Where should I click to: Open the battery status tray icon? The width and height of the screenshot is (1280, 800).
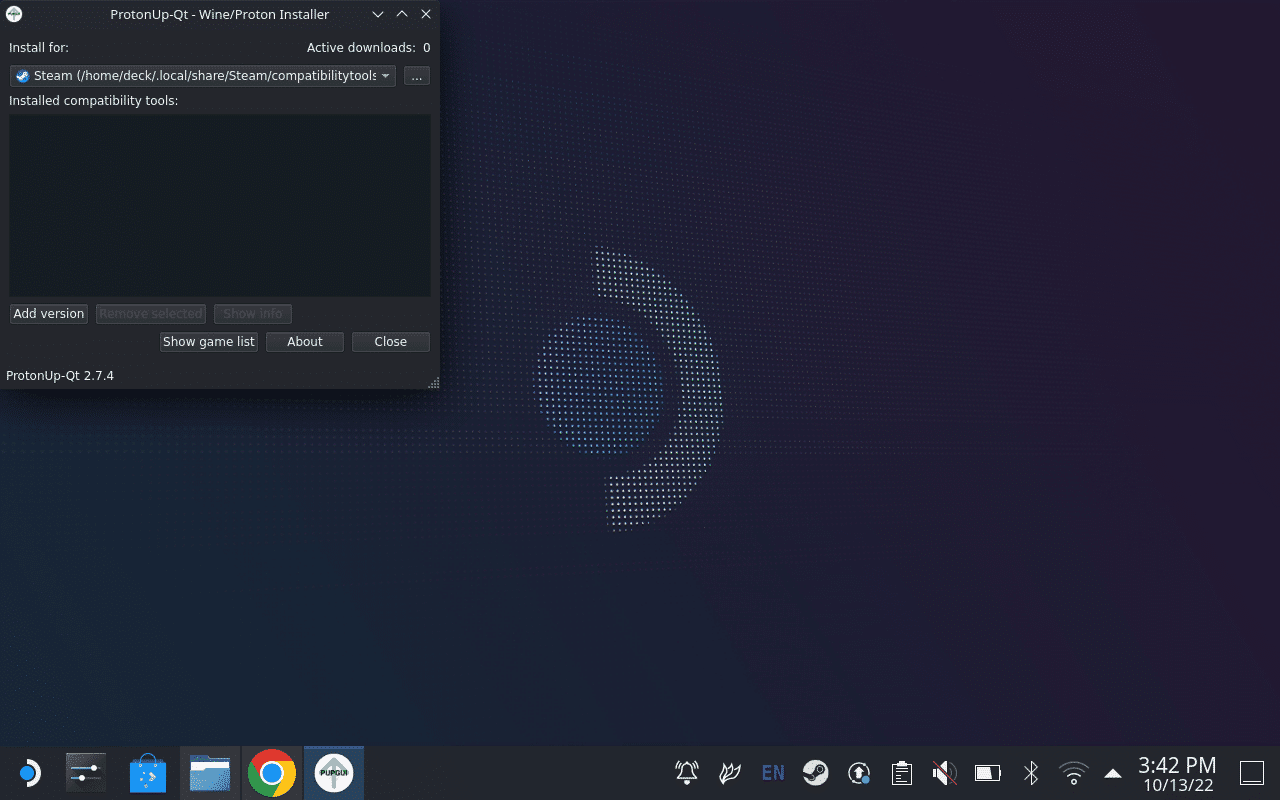[x=988, y=773]
